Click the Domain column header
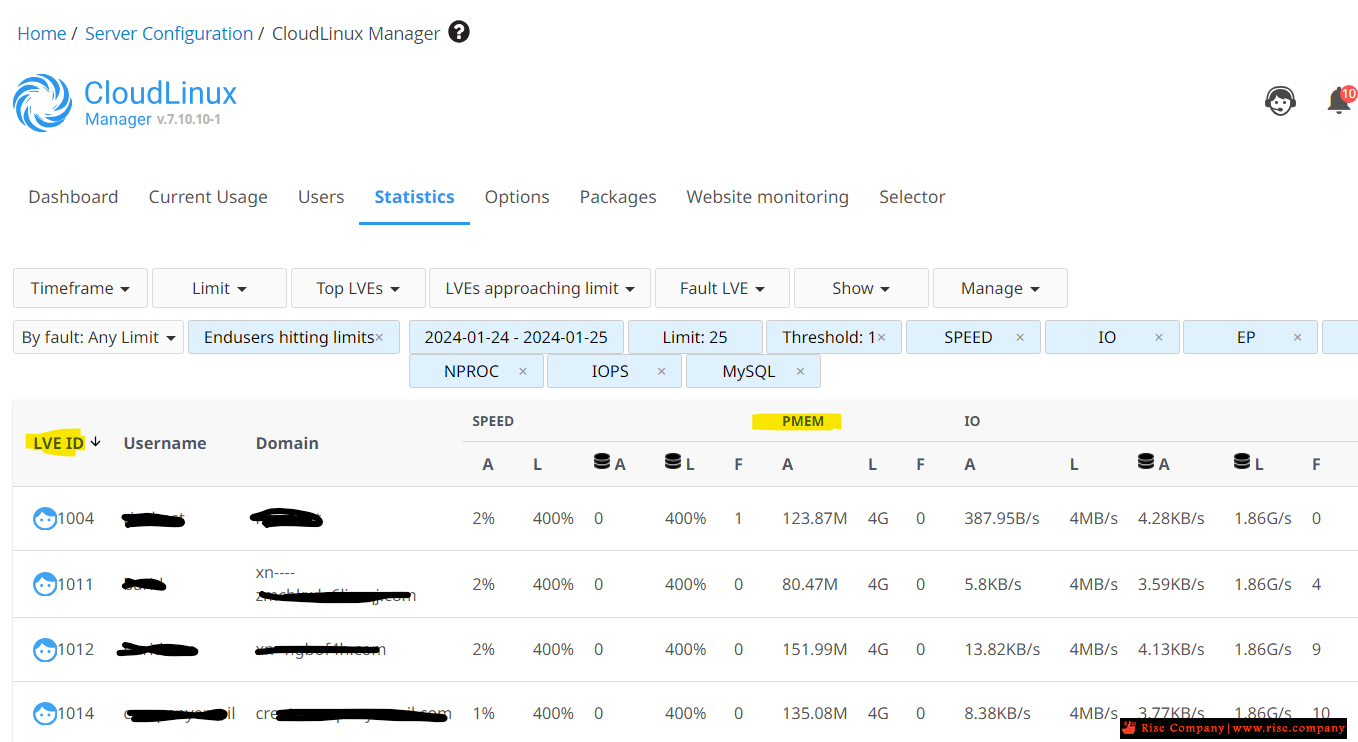The height and width of the screenshot is (742, 1358). click(287, 443)
